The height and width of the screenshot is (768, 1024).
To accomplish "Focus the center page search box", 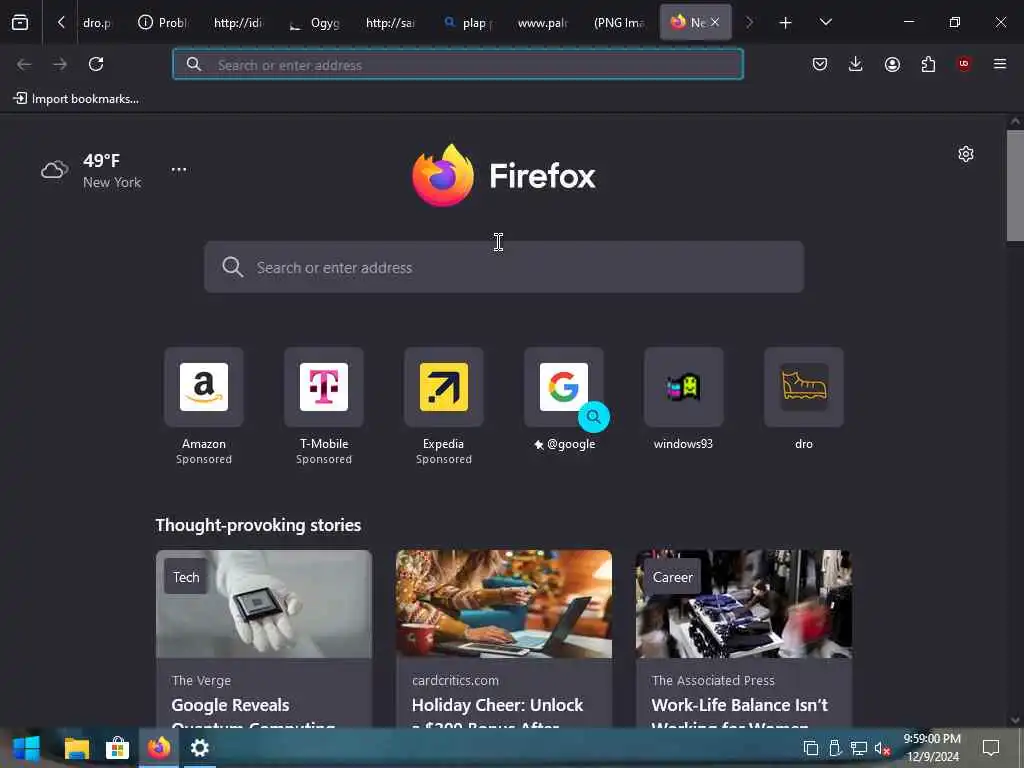I will click(x=504, y=267).
